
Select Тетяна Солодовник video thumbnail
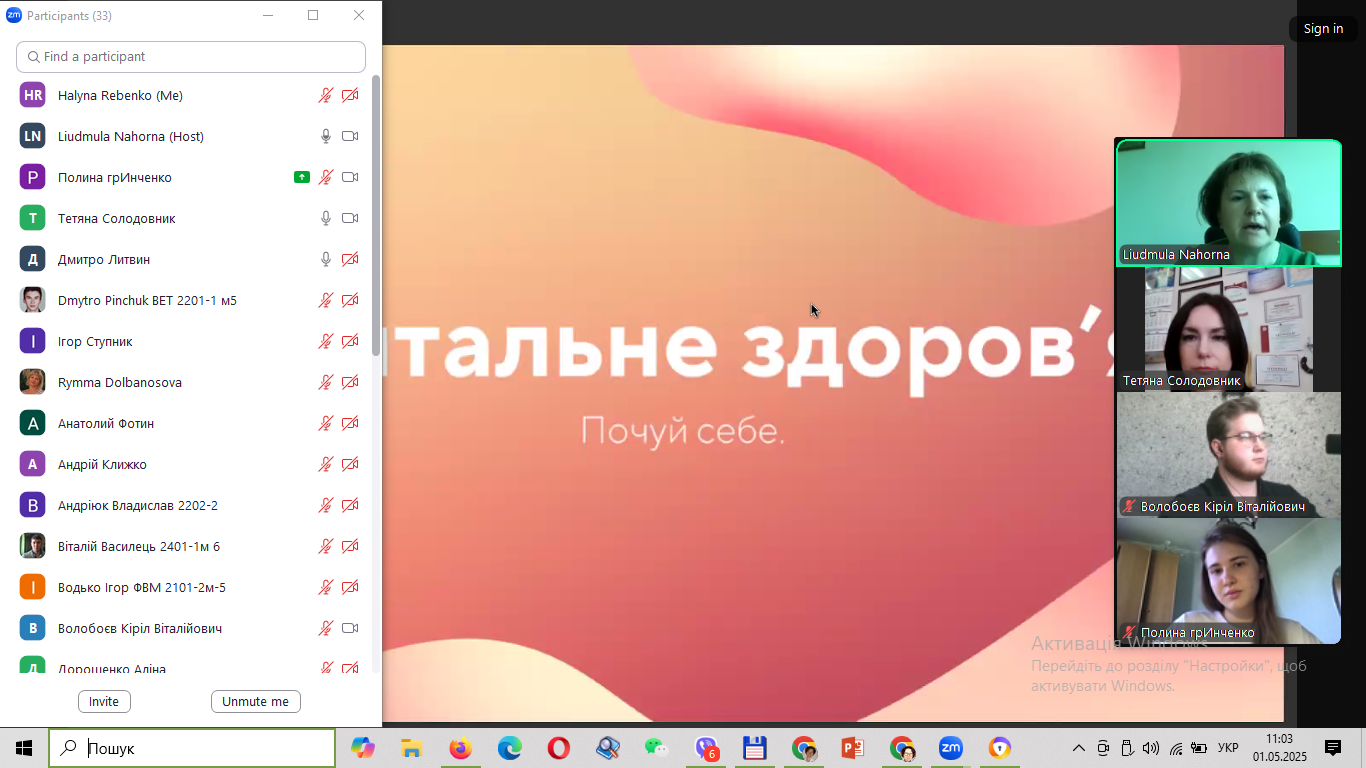coord(1228,329)
